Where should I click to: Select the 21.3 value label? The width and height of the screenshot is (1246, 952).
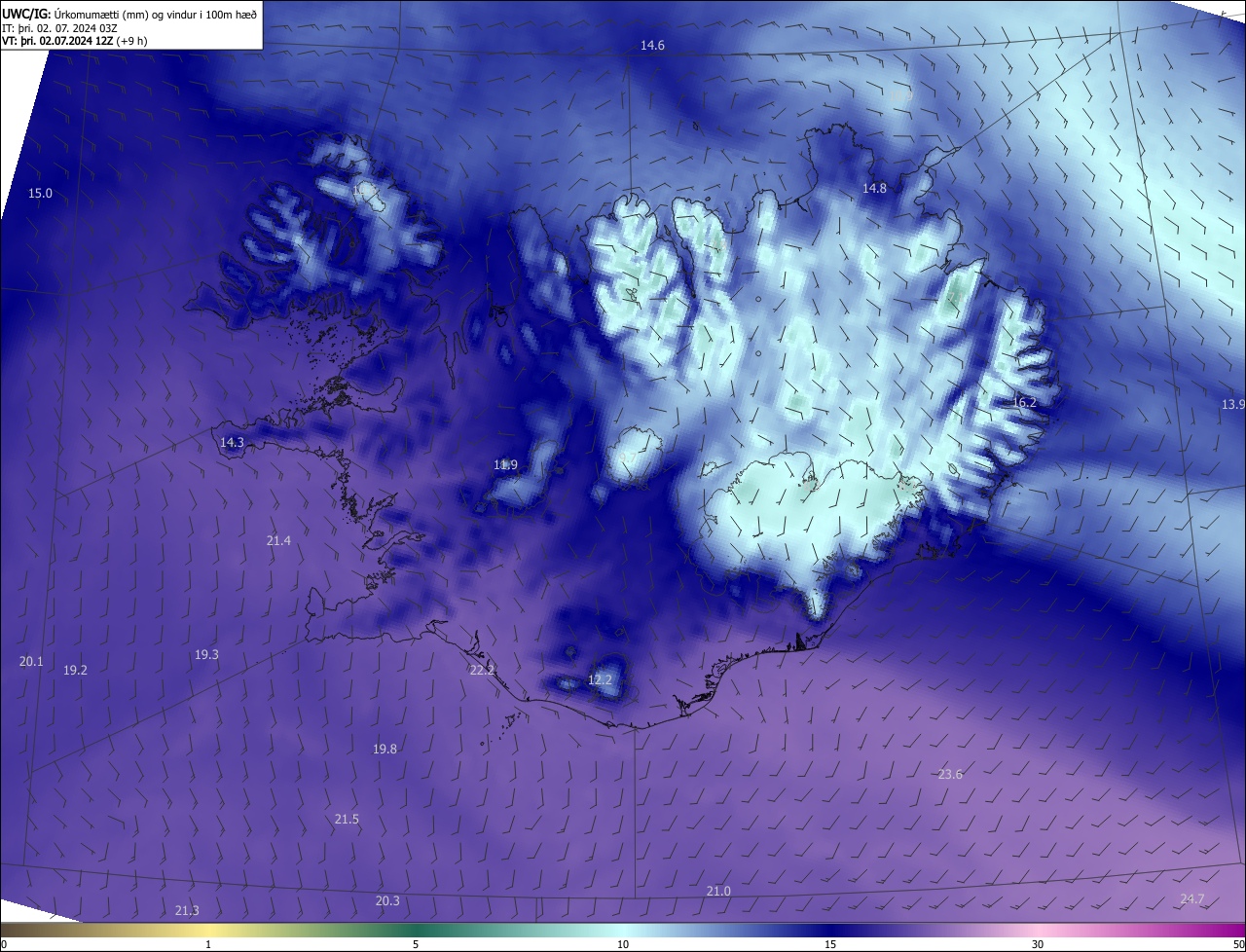tap(187, 911)
